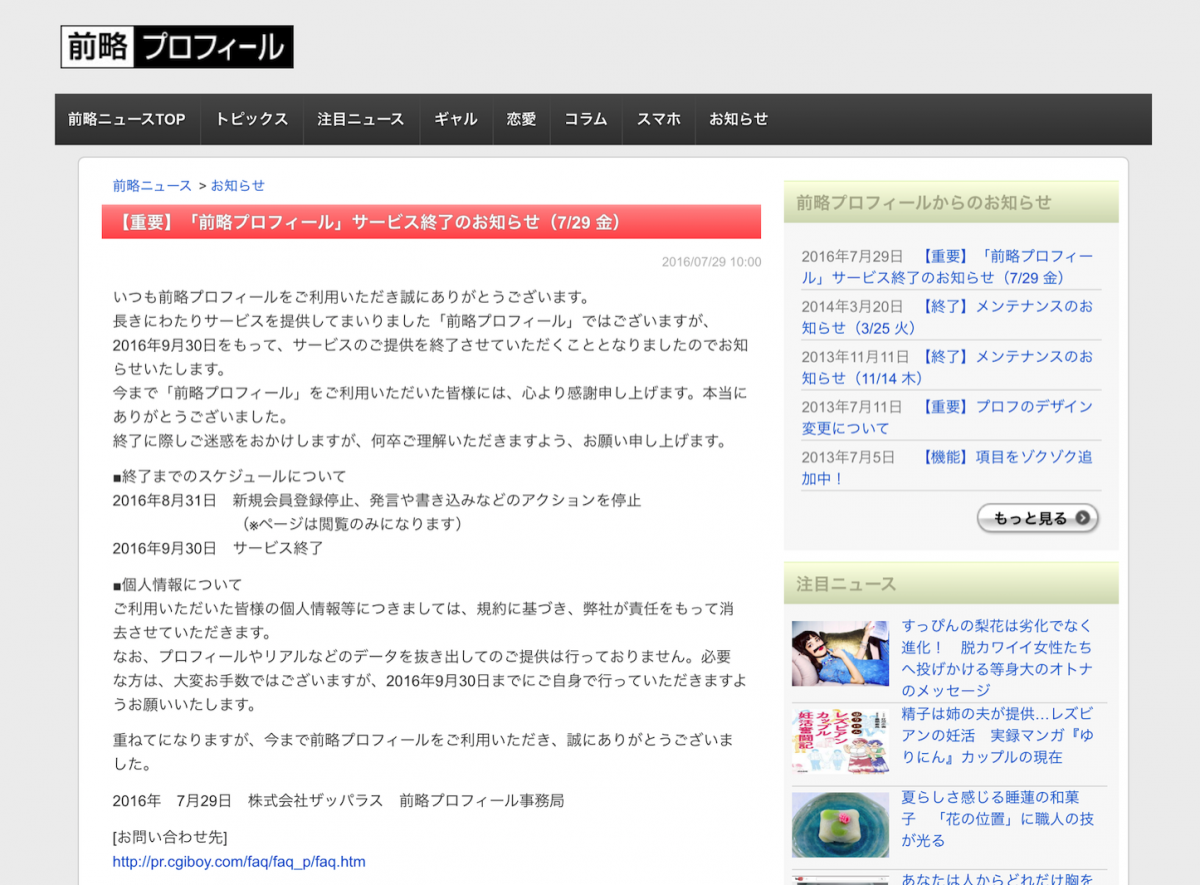Open the 前略ニュースTOP menu item

point(127,119)
